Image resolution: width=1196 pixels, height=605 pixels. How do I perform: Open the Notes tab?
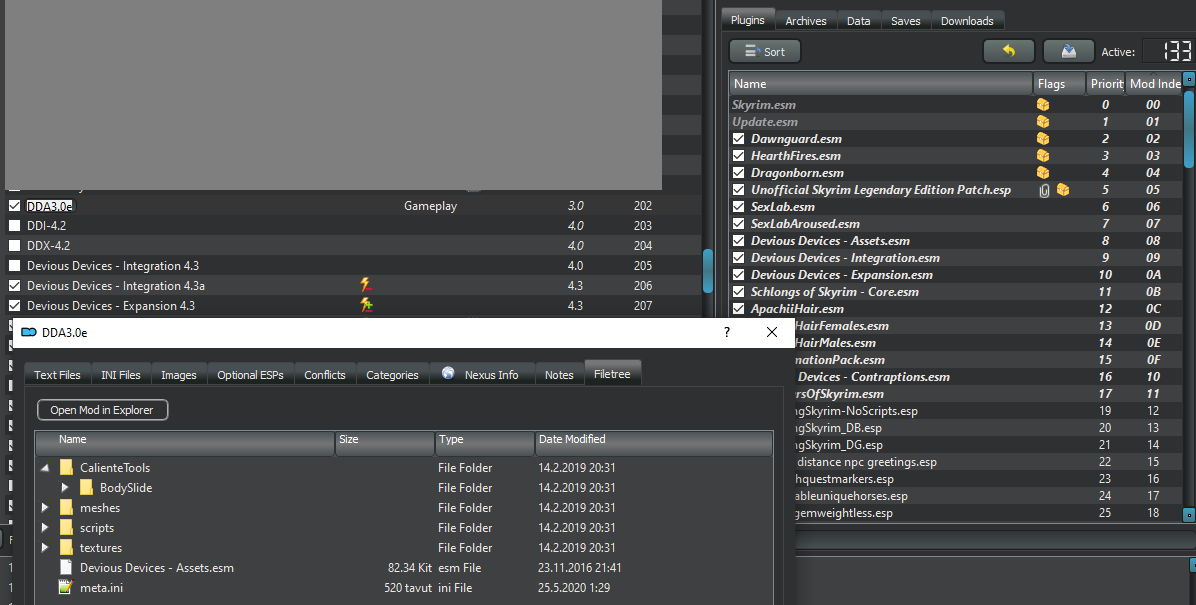(559, 375)
